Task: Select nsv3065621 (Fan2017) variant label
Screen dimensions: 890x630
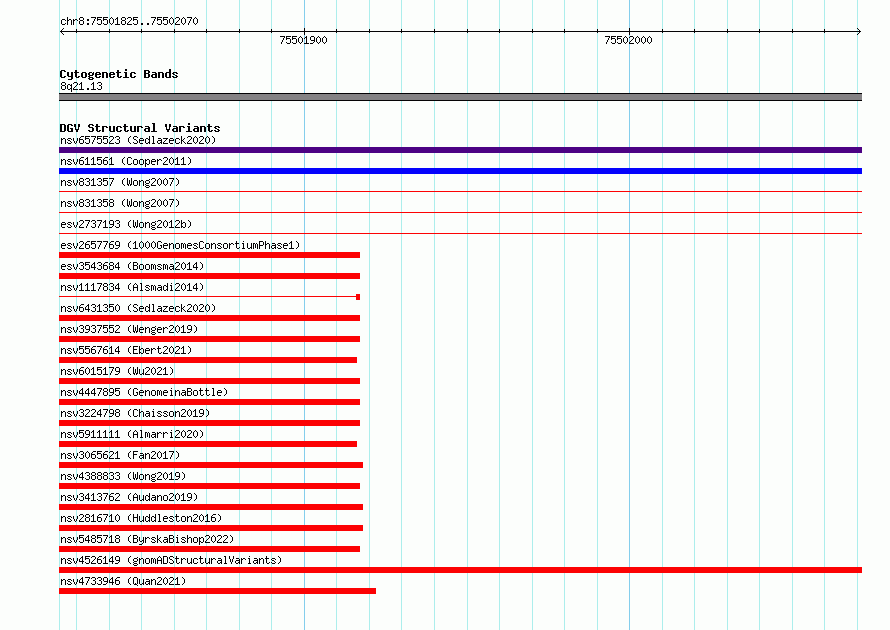Action: point(120,455)
